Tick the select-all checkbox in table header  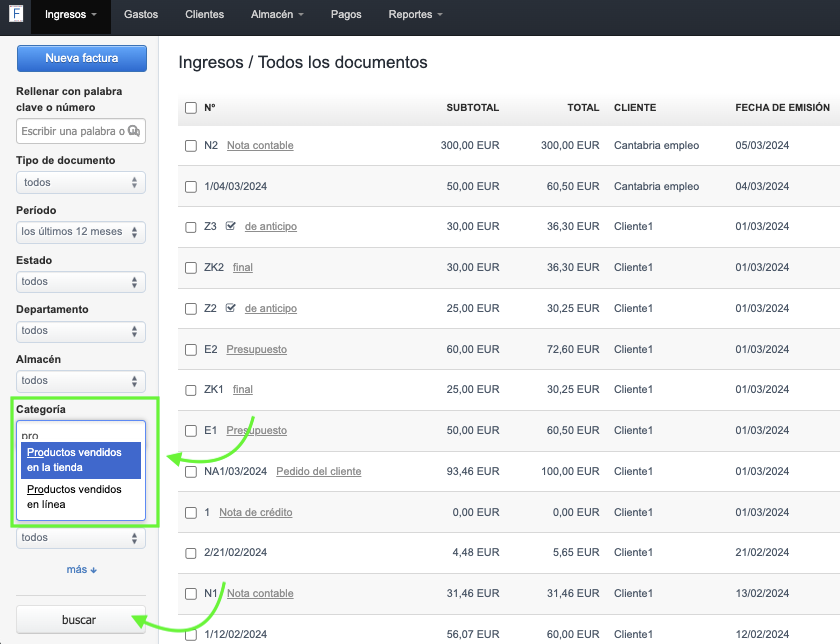tap(191, 108)
